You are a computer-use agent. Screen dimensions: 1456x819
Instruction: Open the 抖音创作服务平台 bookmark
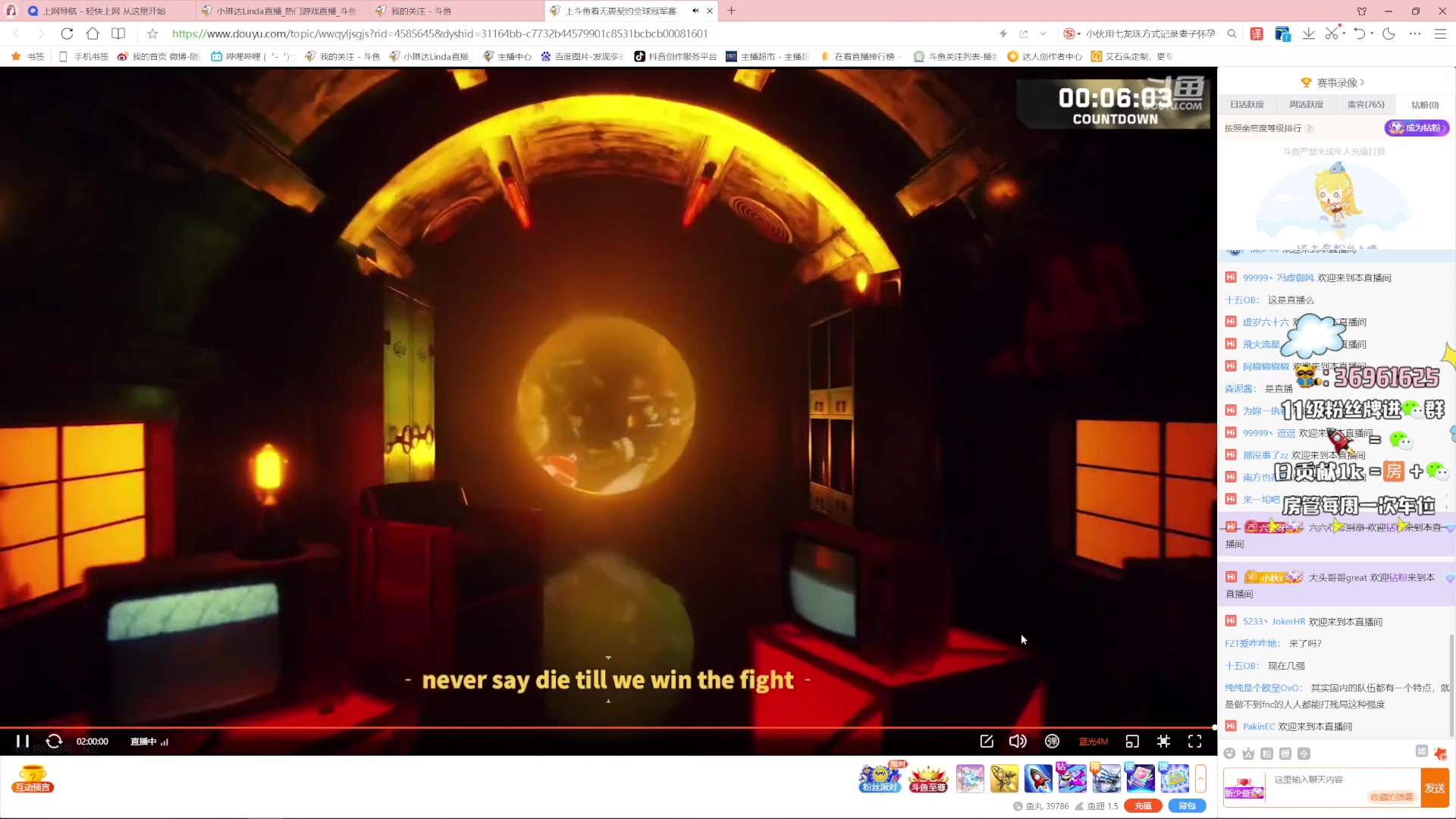(x=675, y=56)
